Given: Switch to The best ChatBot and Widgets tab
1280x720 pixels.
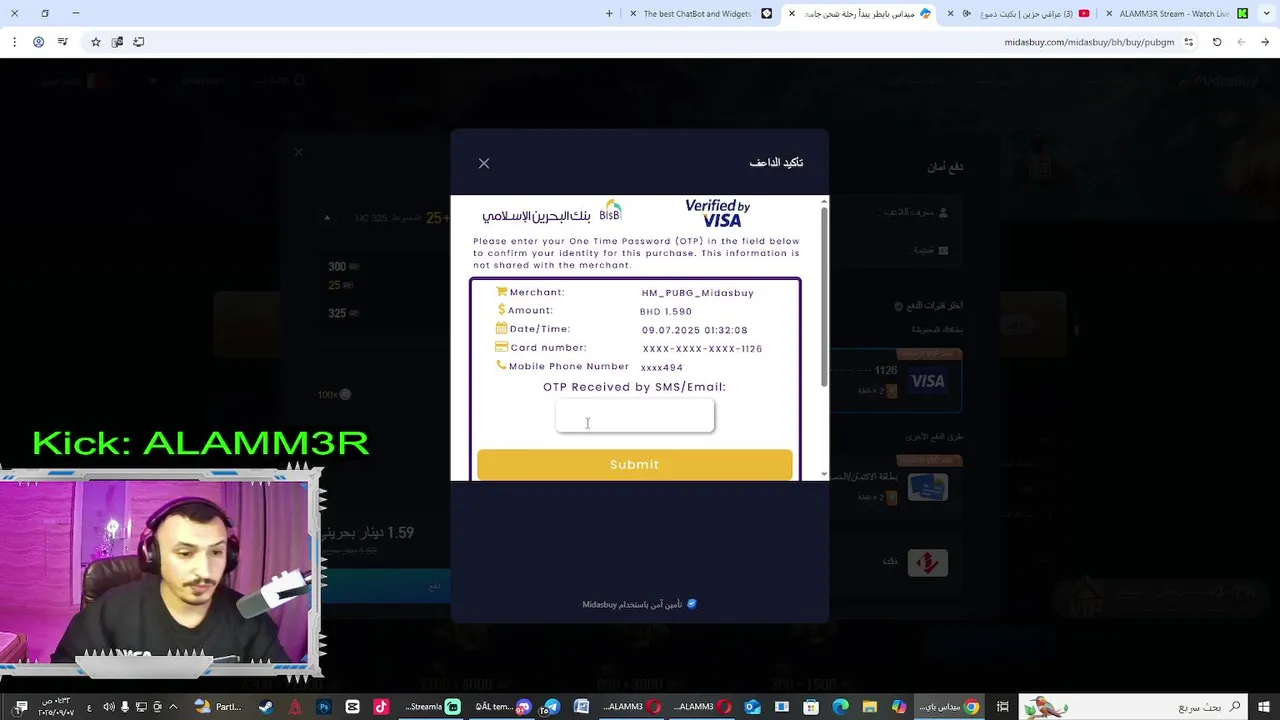Looking at the screenshot, I should (x=700, y=13).
